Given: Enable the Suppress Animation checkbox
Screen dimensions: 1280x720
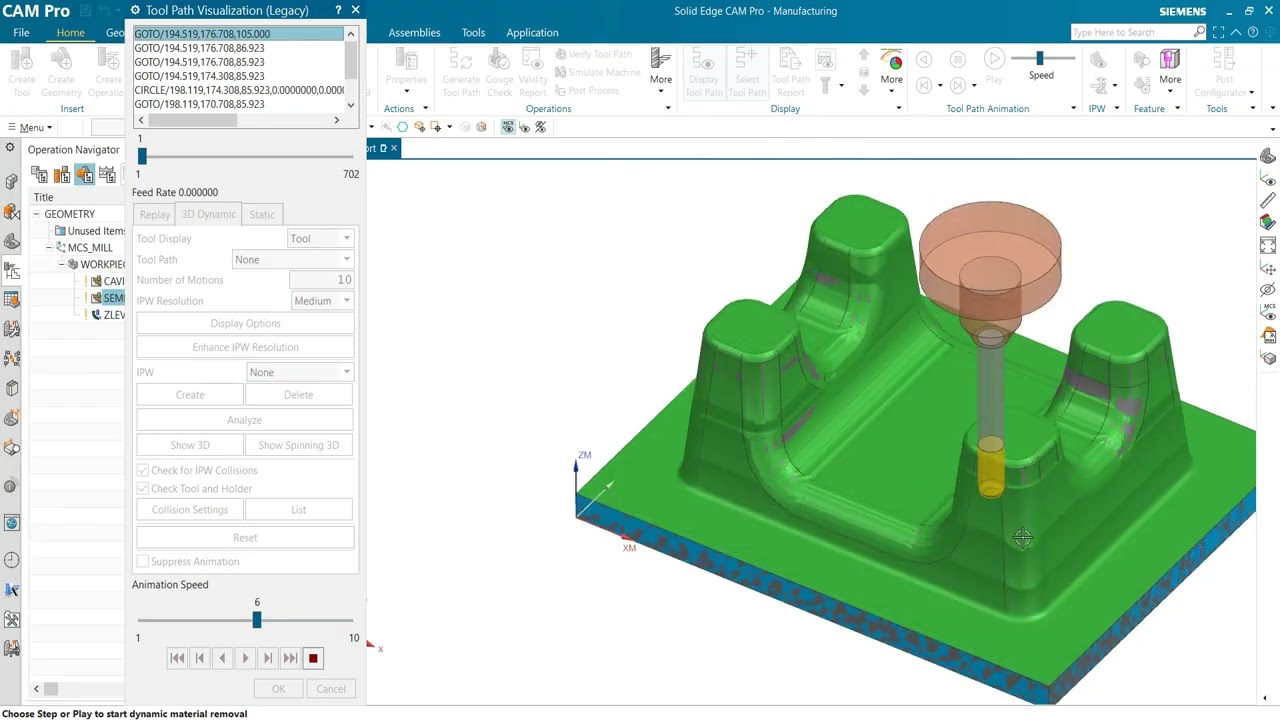Looking at the screenshot, I should click(143, 561).
